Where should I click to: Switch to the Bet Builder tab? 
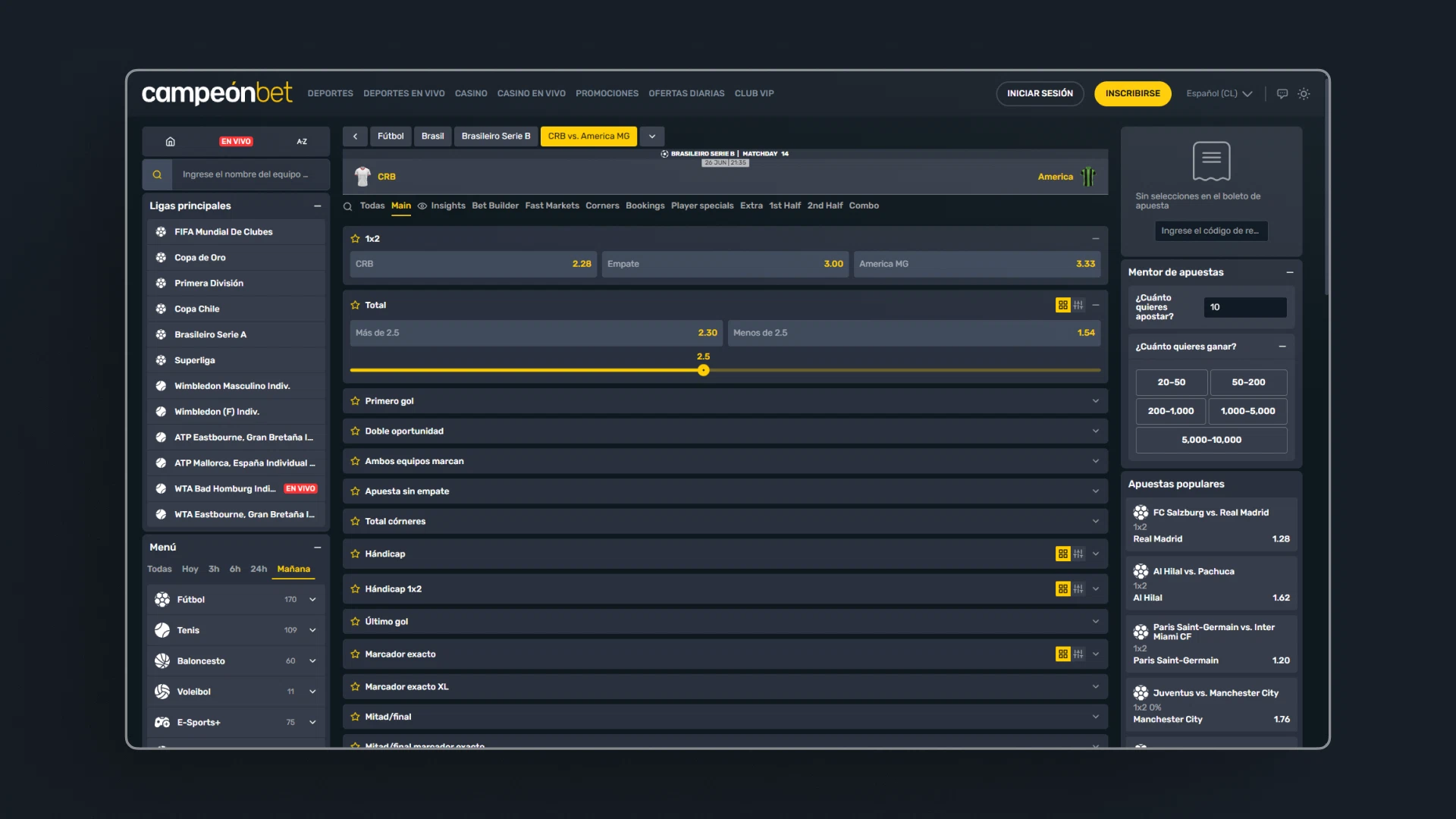tap(495, 206)
